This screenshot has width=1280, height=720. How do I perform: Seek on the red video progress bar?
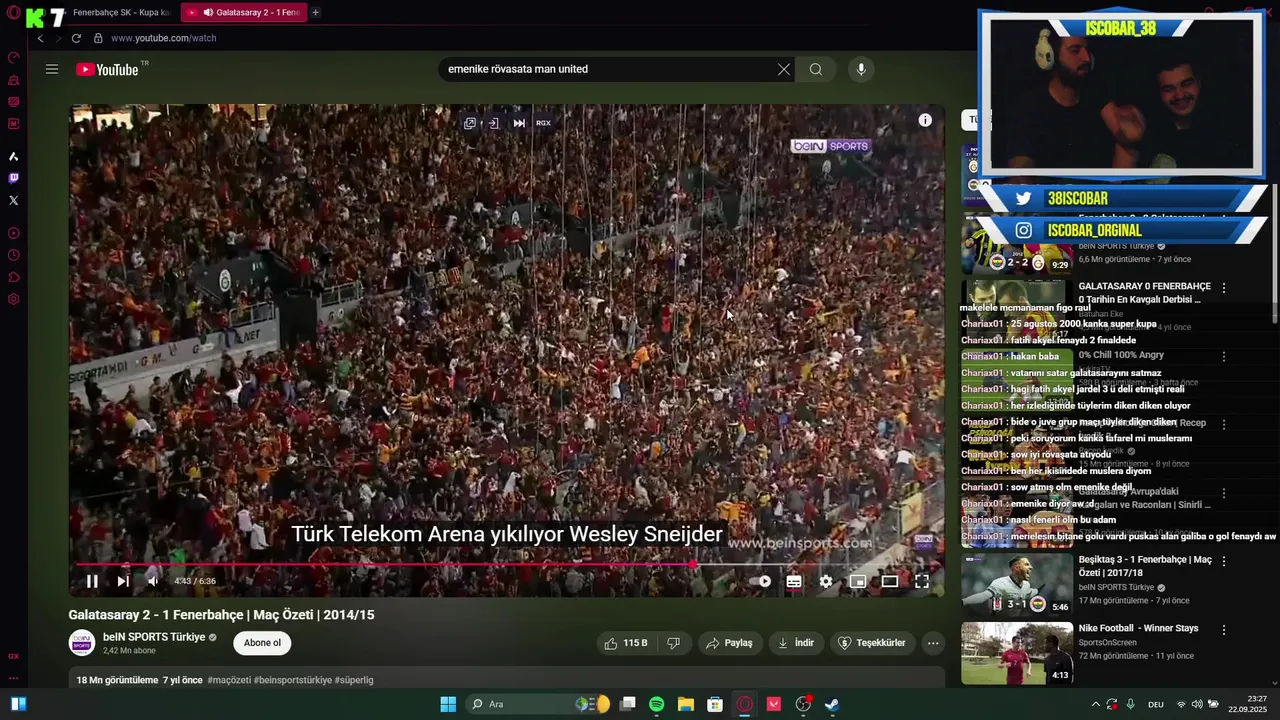507,565
